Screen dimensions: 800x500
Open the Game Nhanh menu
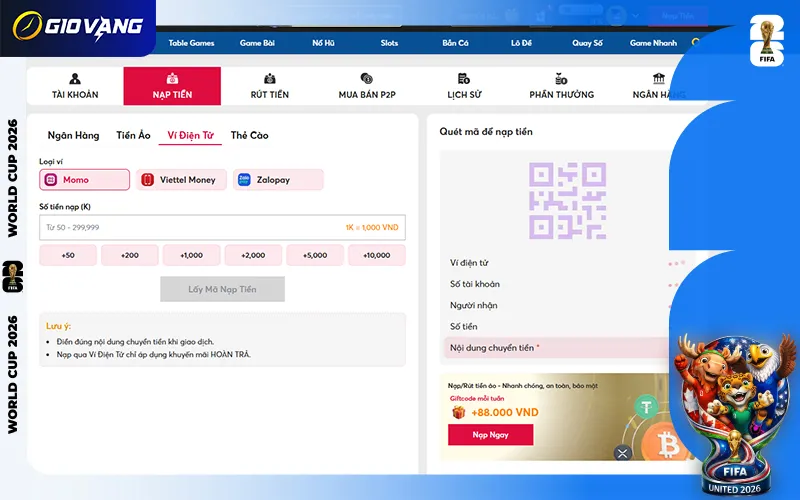click(653, 43)
